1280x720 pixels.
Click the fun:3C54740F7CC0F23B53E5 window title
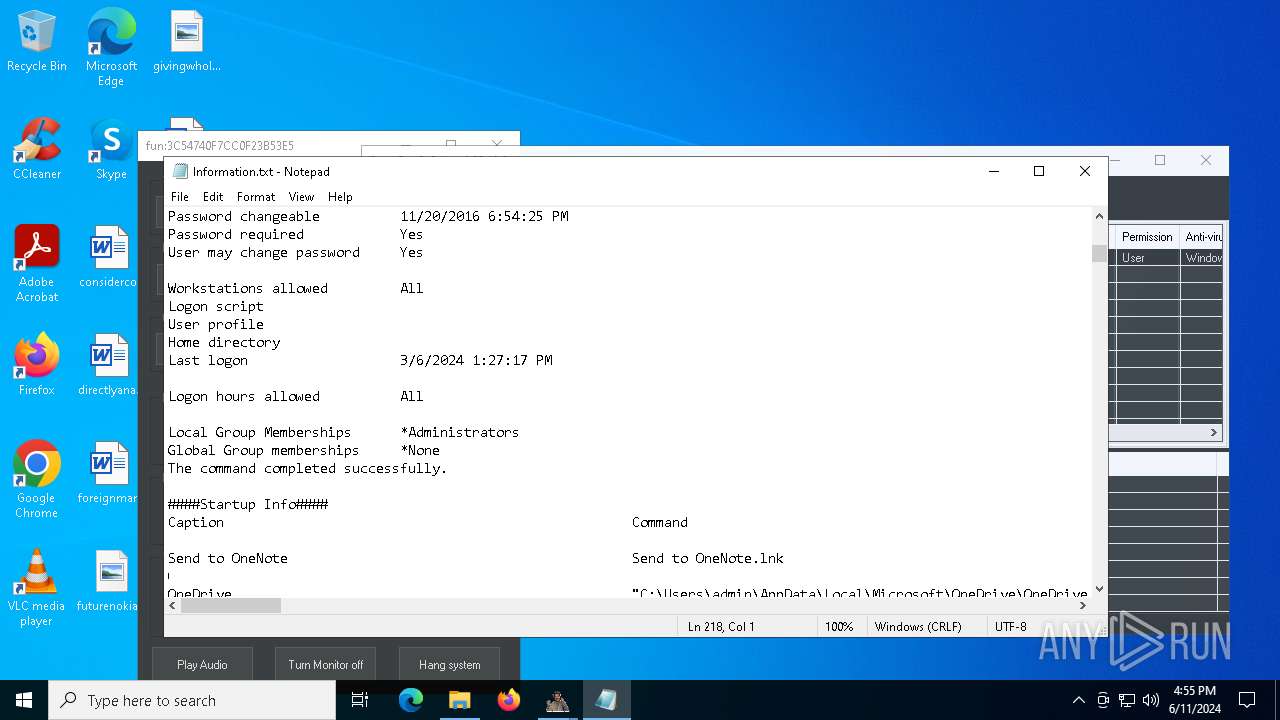pos(220,146)
